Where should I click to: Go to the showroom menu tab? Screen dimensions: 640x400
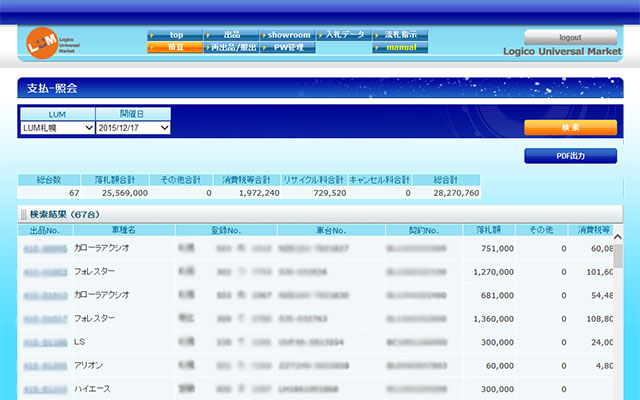(287, 35)
